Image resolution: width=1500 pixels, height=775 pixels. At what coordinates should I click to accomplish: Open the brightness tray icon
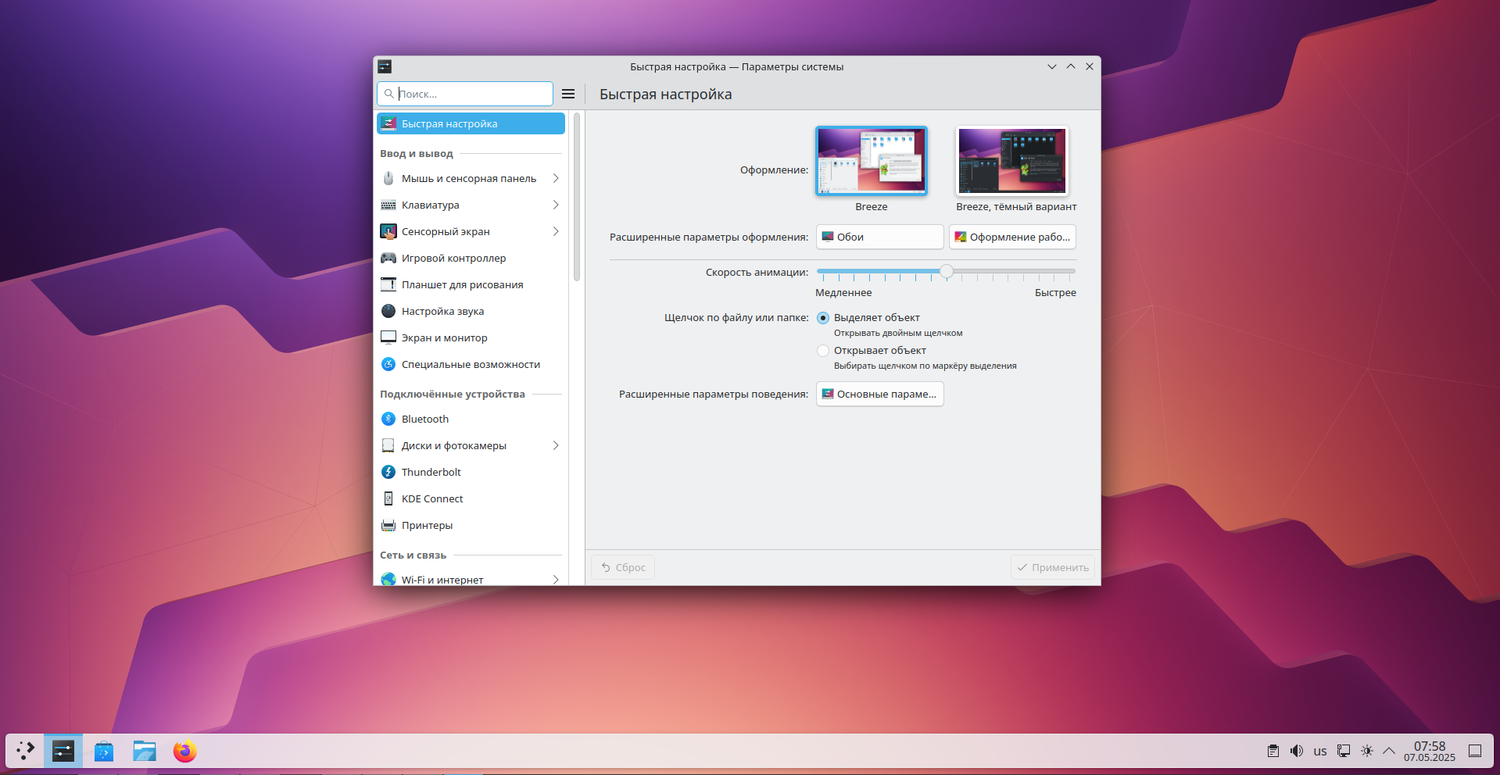click(x=1367, y=751)
